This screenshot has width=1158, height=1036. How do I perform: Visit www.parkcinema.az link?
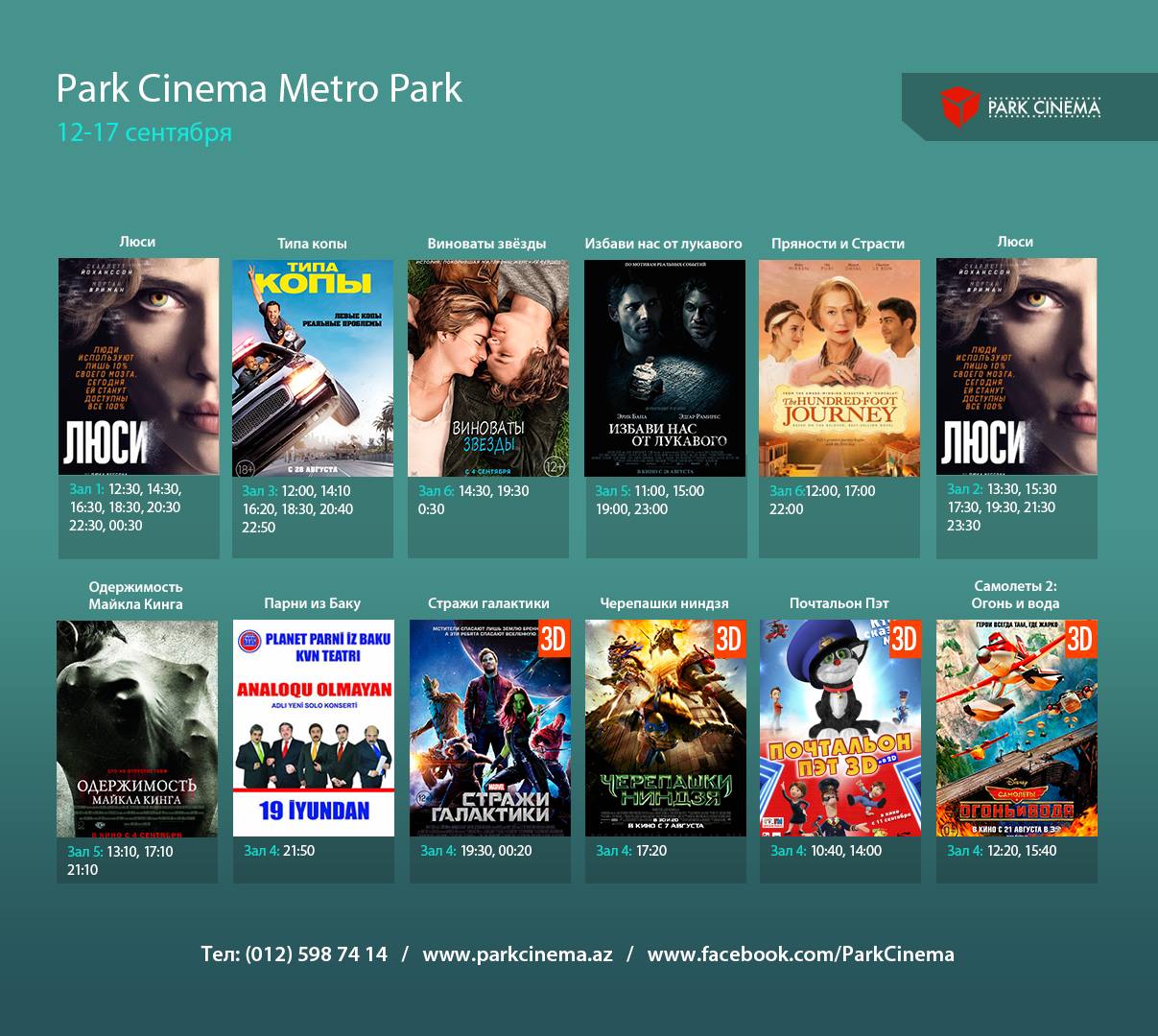pos(517,954)
